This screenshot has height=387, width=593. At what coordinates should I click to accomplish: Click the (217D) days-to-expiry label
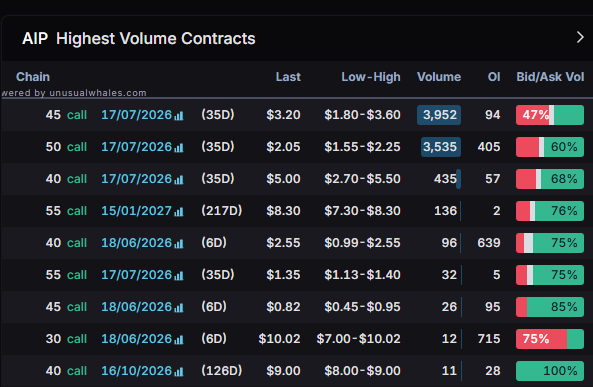(221, 211)
